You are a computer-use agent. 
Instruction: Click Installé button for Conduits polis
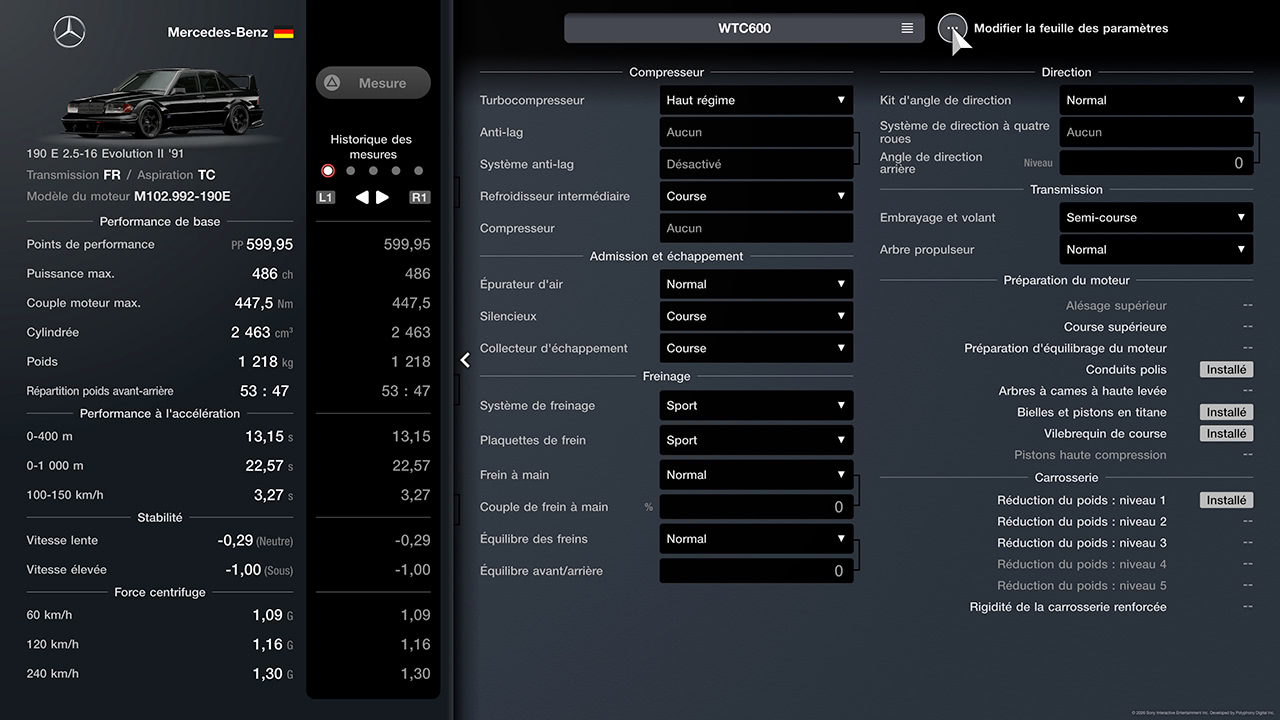coord(1226,370)
